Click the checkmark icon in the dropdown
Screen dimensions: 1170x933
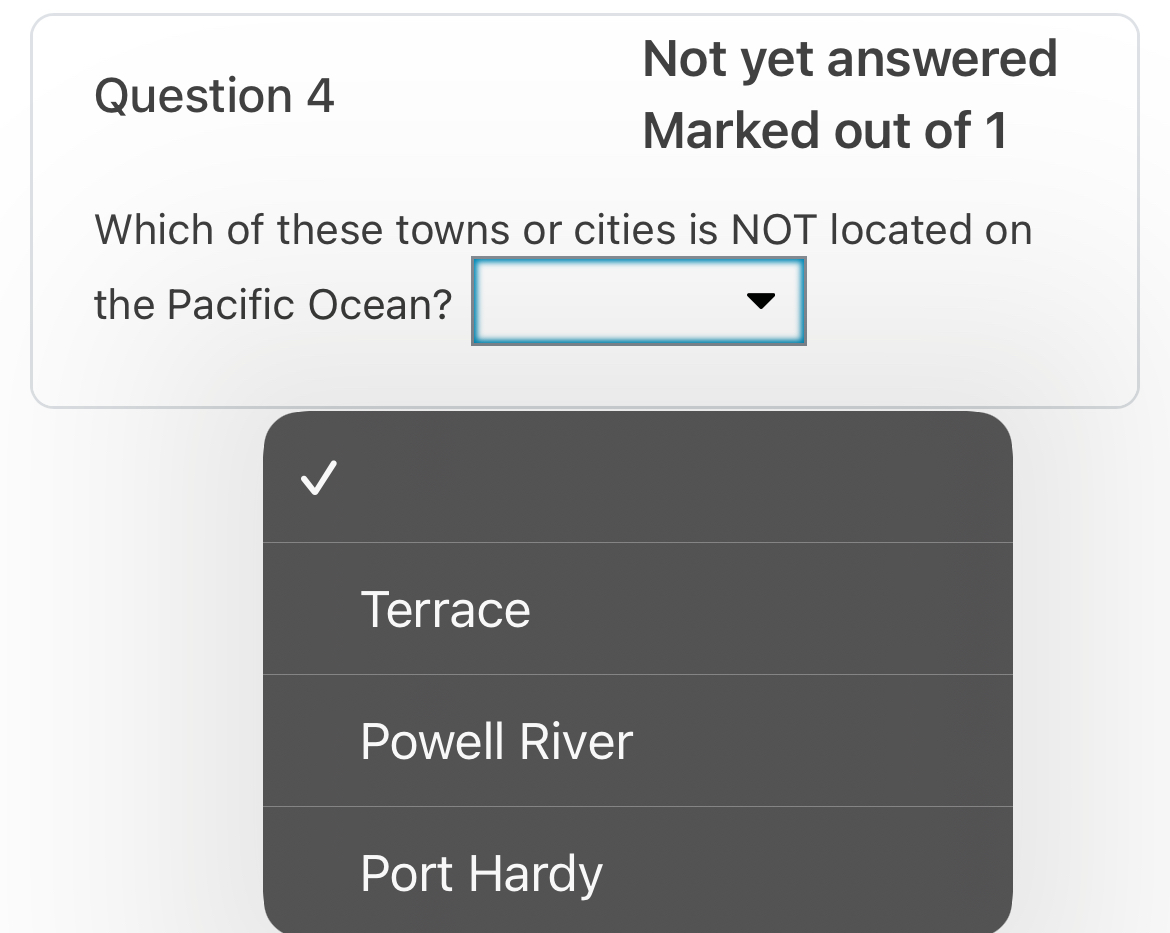317,478
